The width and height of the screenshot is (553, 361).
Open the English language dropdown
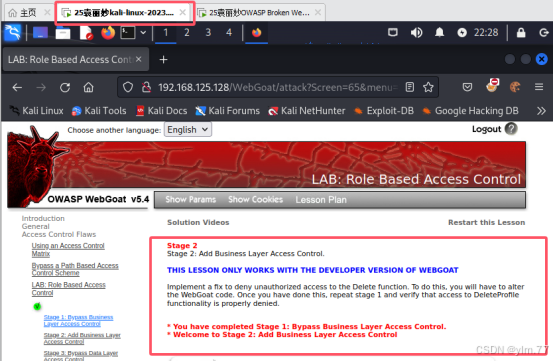pos(188,130)
